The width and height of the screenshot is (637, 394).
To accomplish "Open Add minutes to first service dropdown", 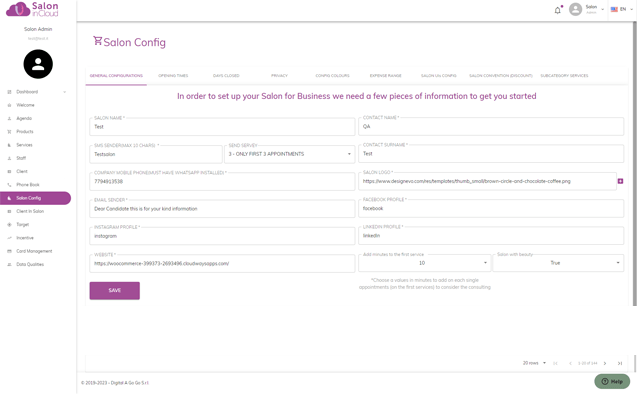I will pos(424,263).
